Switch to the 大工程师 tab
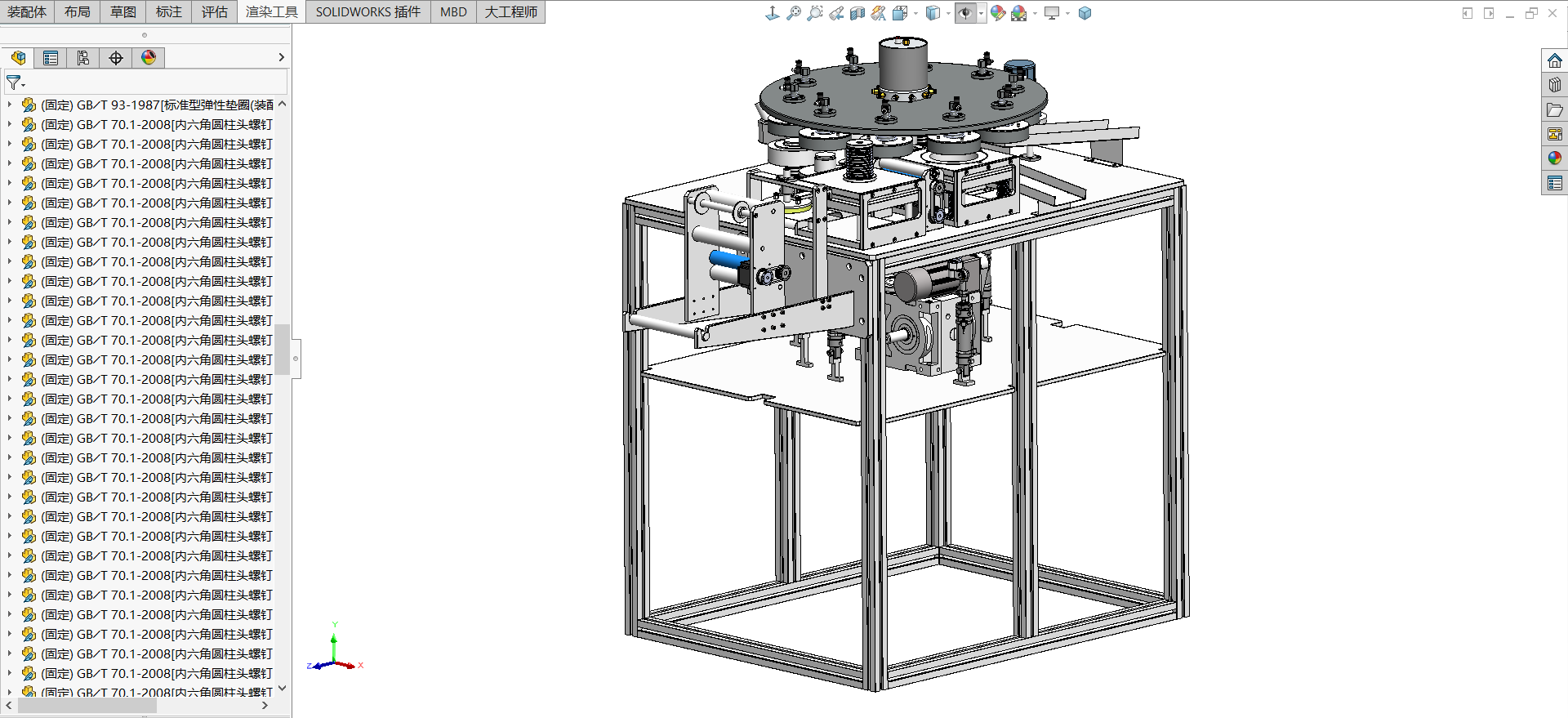The height and width of the screenshot is (718, 1568). [x=511, y=11]
